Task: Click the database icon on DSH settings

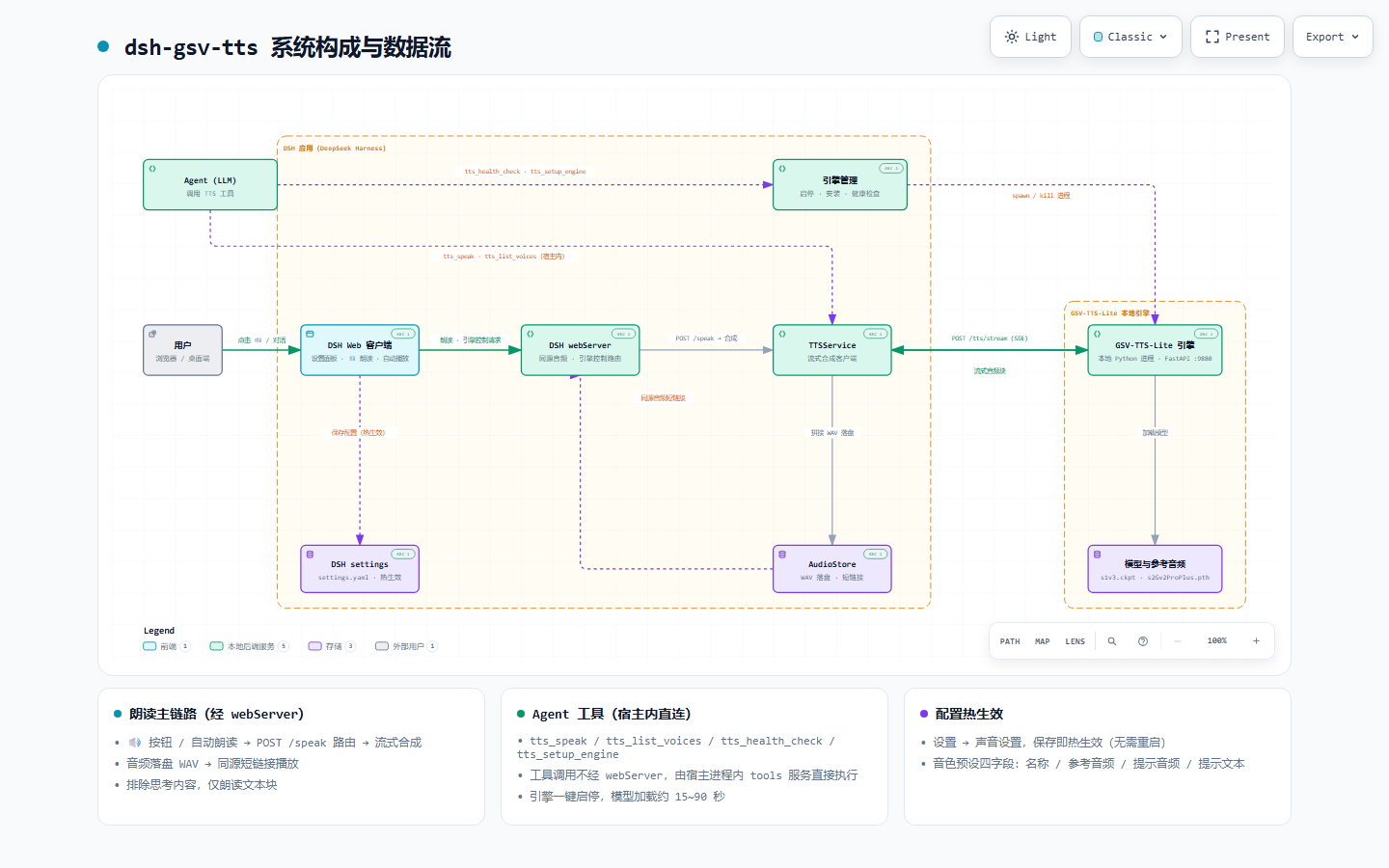Action: click(x=310, y=555)
